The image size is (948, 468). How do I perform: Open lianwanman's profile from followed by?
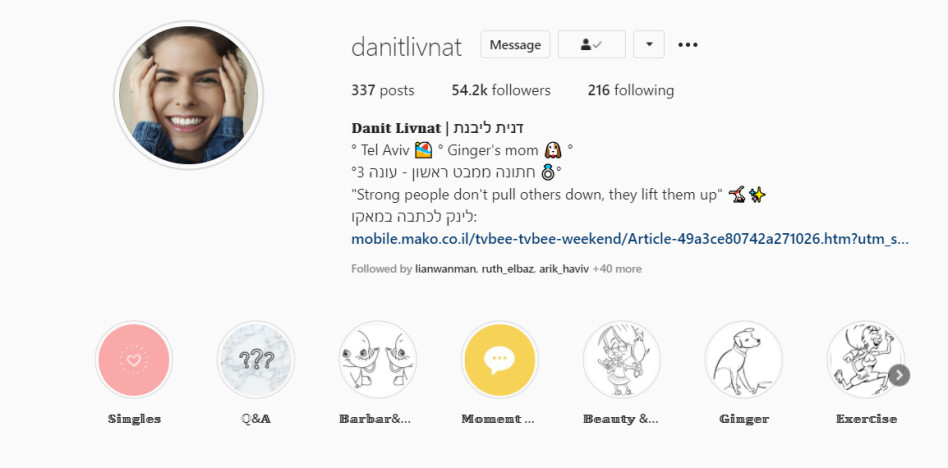(x=446, y=269)
